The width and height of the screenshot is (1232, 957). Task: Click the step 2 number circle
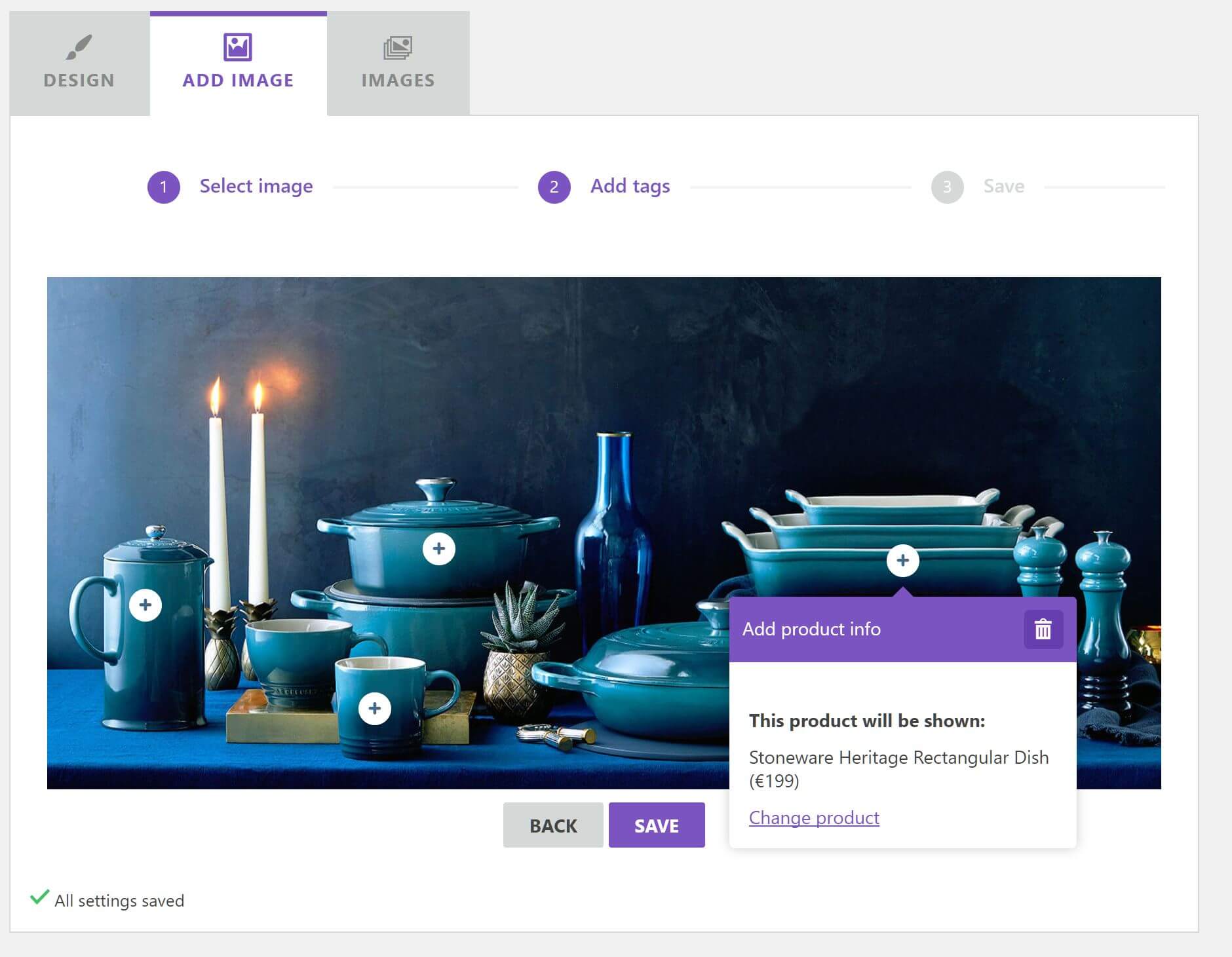pyautogui.click(x=554, y=187)
